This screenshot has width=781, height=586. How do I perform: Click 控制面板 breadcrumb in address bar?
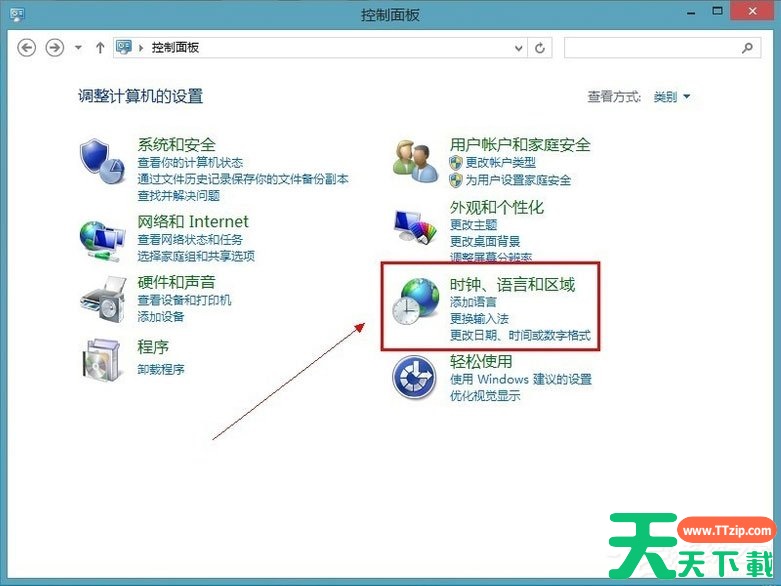click(x=175, y=47)
